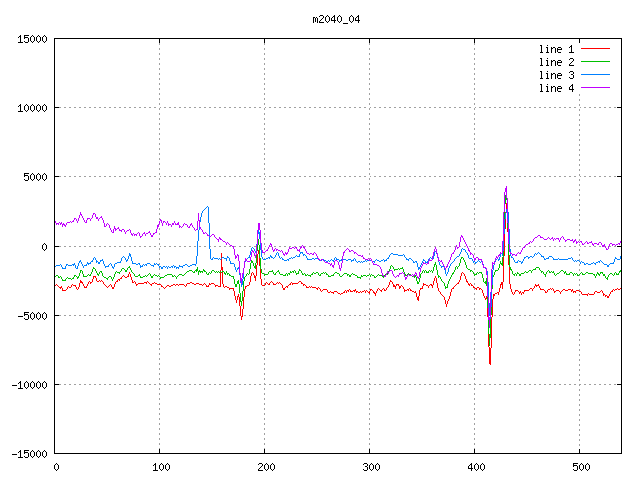Screen dimensions: 640x480
Task: Click the 500 x-axis tick label
Action: coord(580,466)
